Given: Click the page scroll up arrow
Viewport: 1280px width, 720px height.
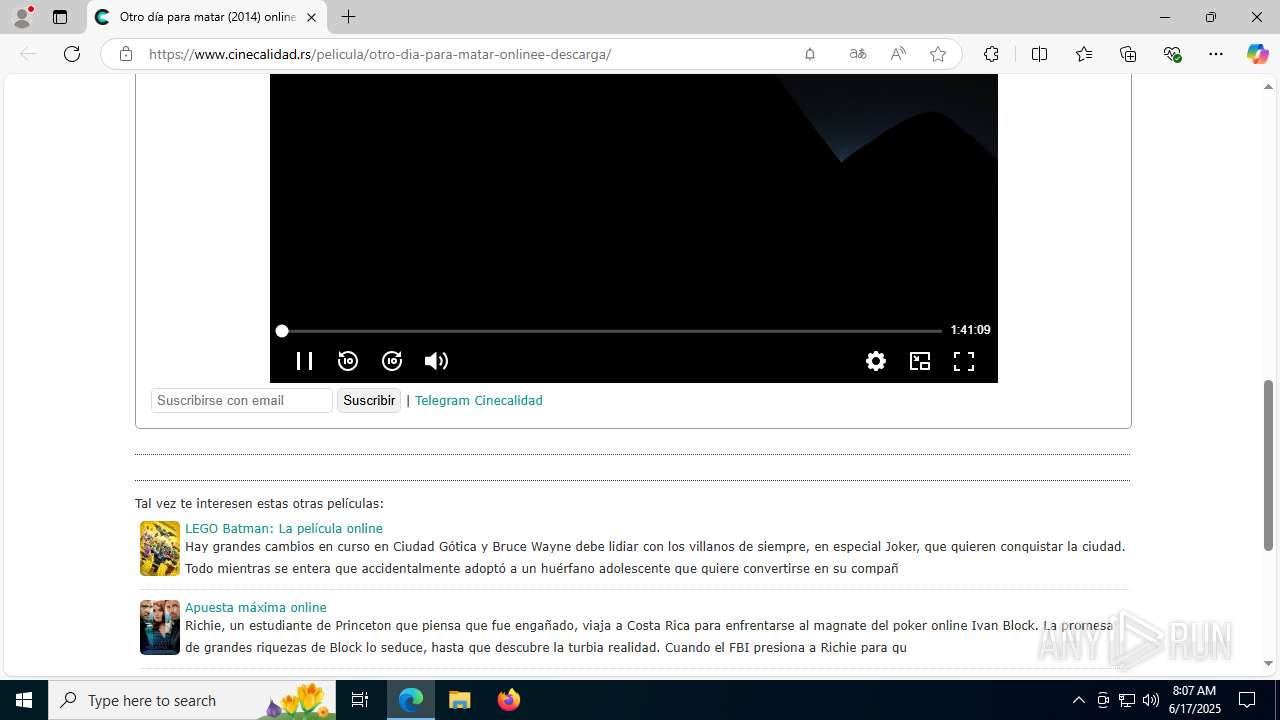Looking at the screenshot, I should [x=1268, y=87].
